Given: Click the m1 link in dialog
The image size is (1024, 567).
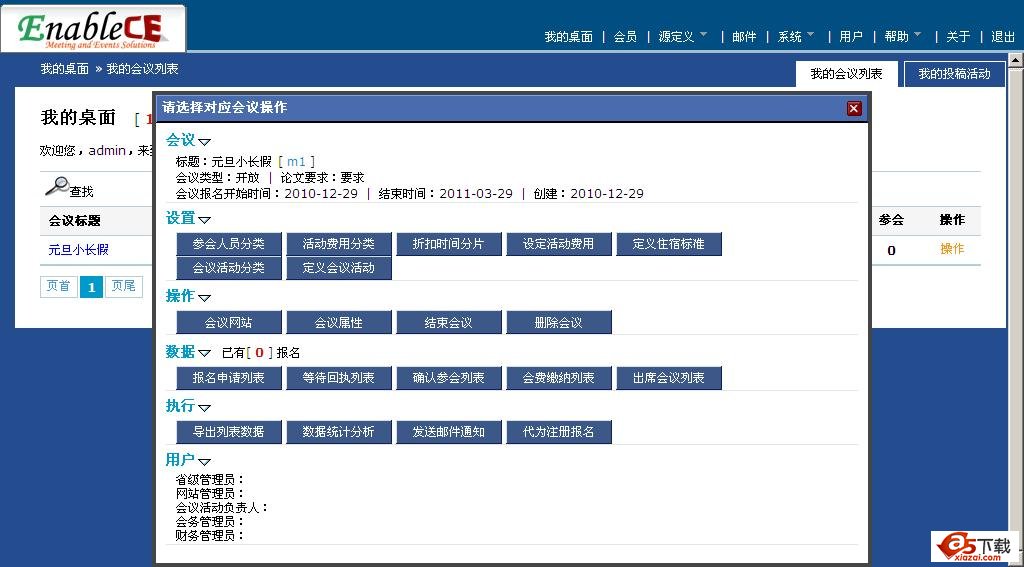Looking at the screenshot, I should pyautogui.click(x=296, y=161).
